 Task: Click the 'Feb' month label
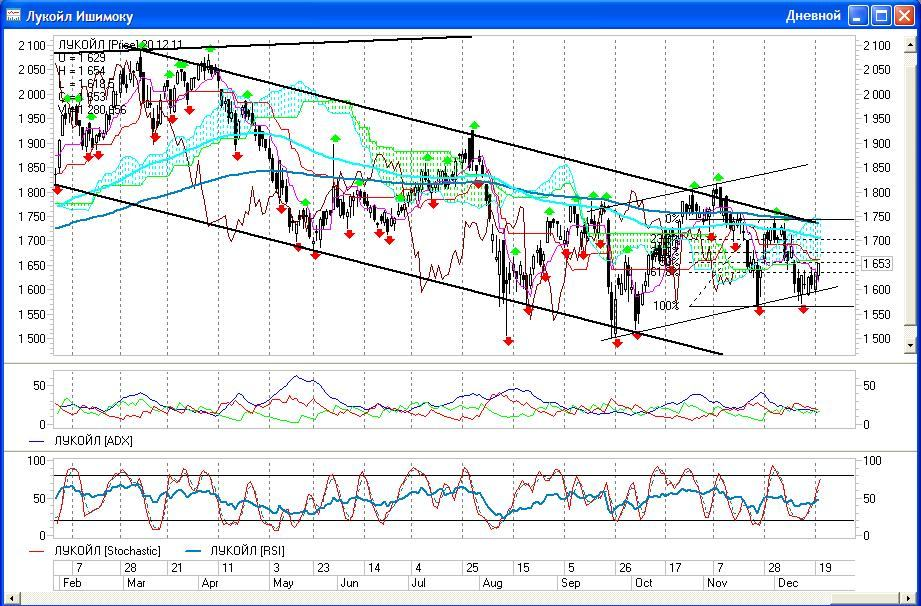[71, 584]
